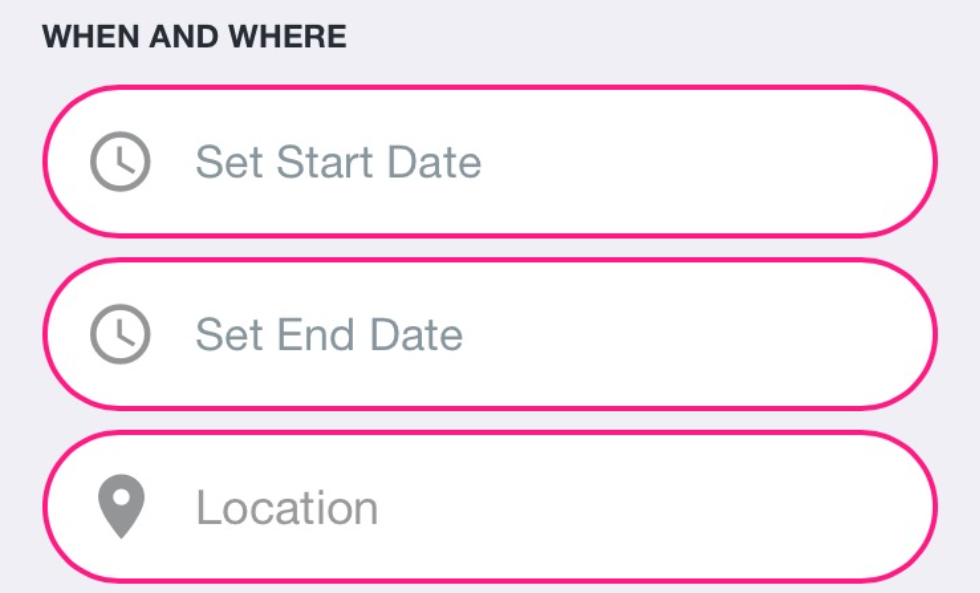Tap the map pin icon in Location field
Viewport: 980px width, 593px height.
pyautogui.click(x=121, y=506)
